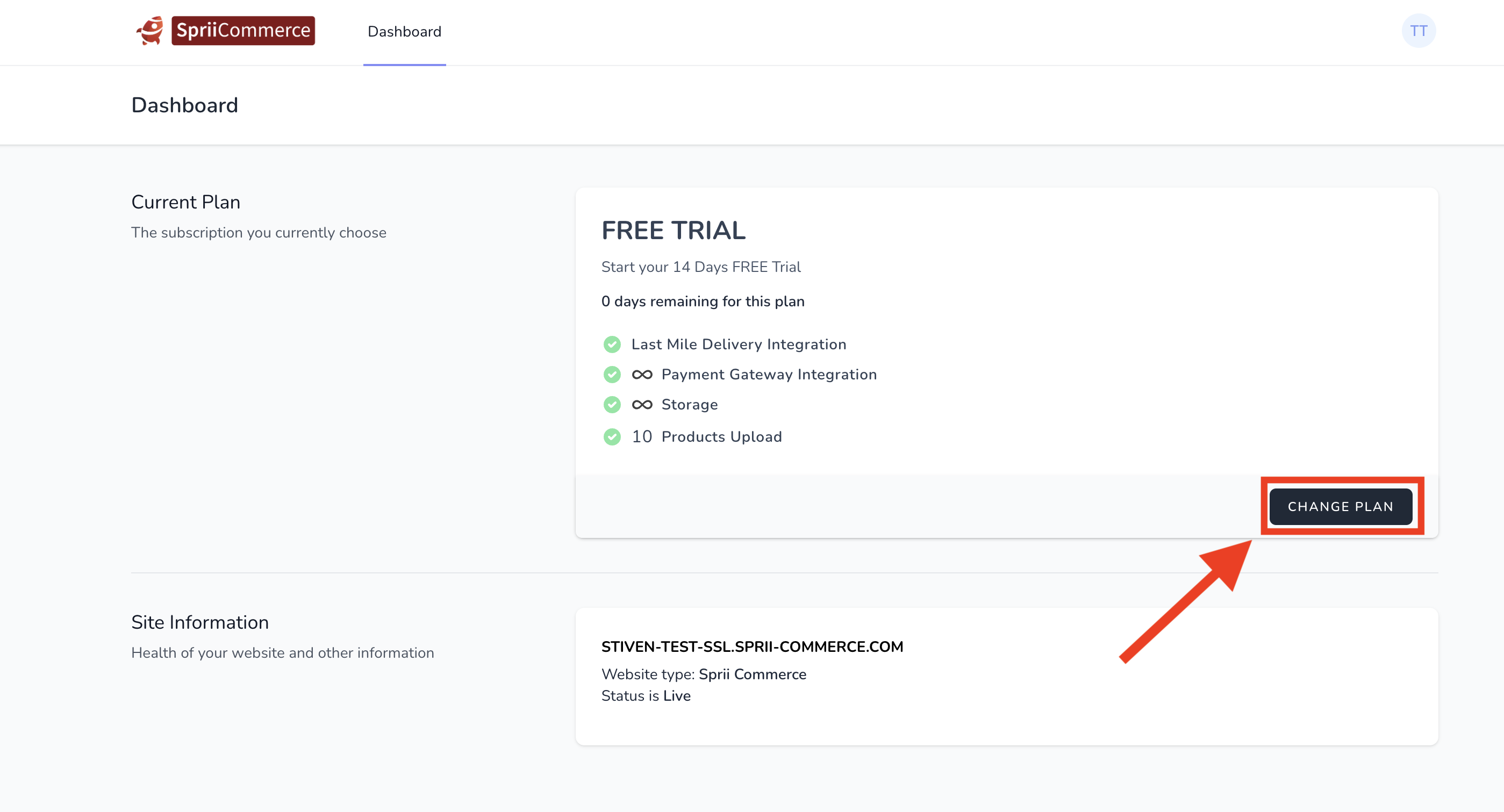This screenshot has height=812, width=1504.
Task: Click the Payment Gateway green check icon
Action: (612, 374)
